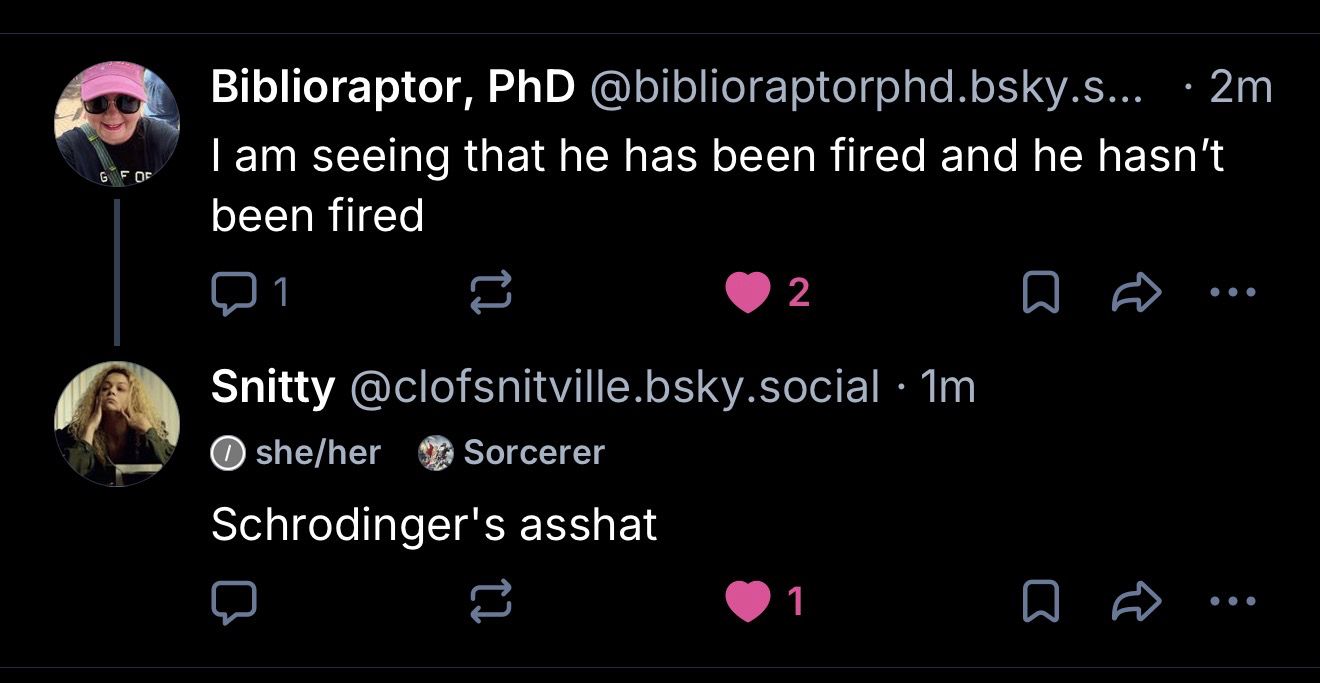Open the post text 'Schrodinger's asshat'
1320x683 pixels.
pyautogui.click(x=434, y=525)
